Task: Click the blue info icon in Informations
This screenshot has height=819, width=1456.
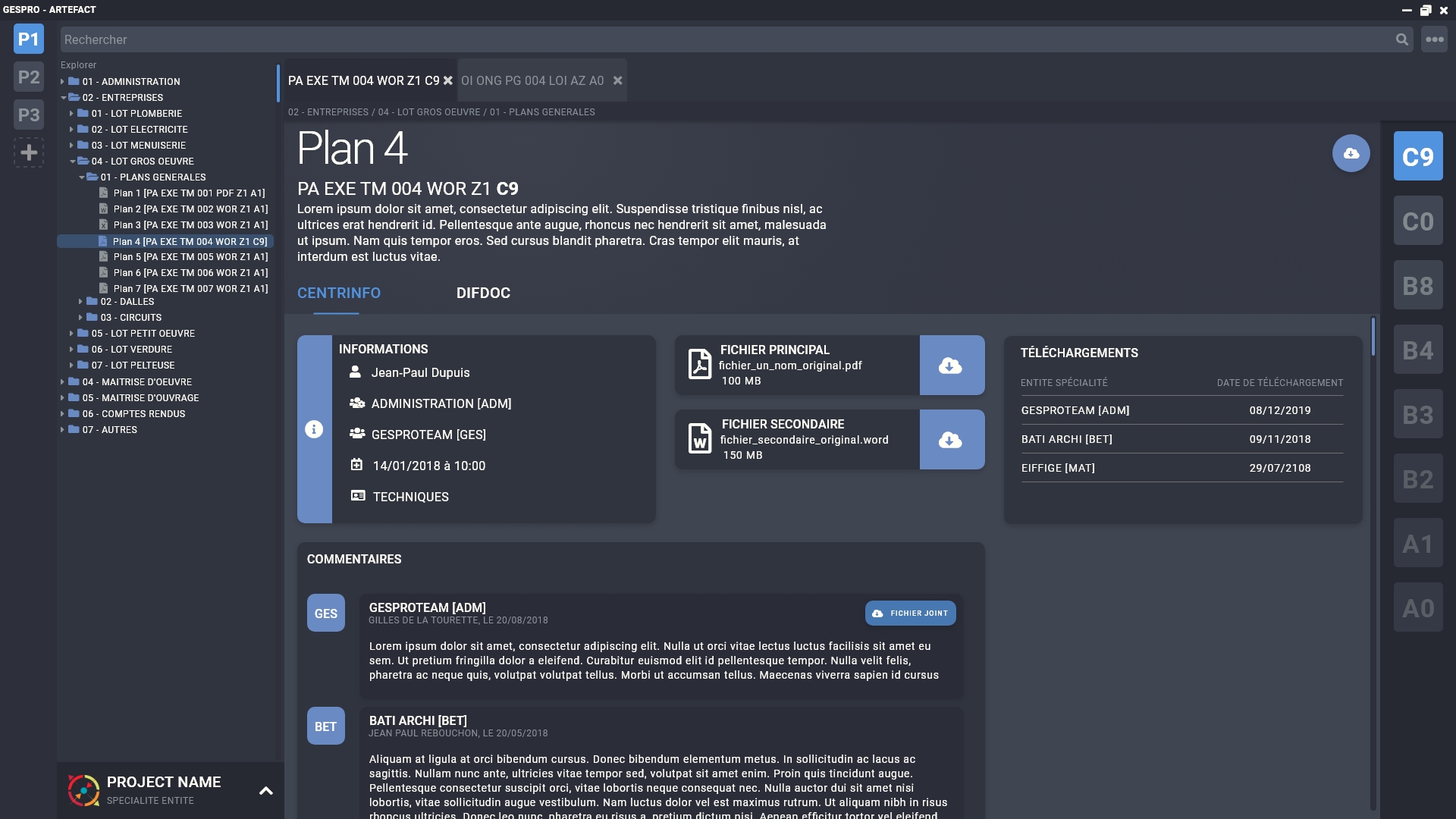Action: [x=314, y=429]
